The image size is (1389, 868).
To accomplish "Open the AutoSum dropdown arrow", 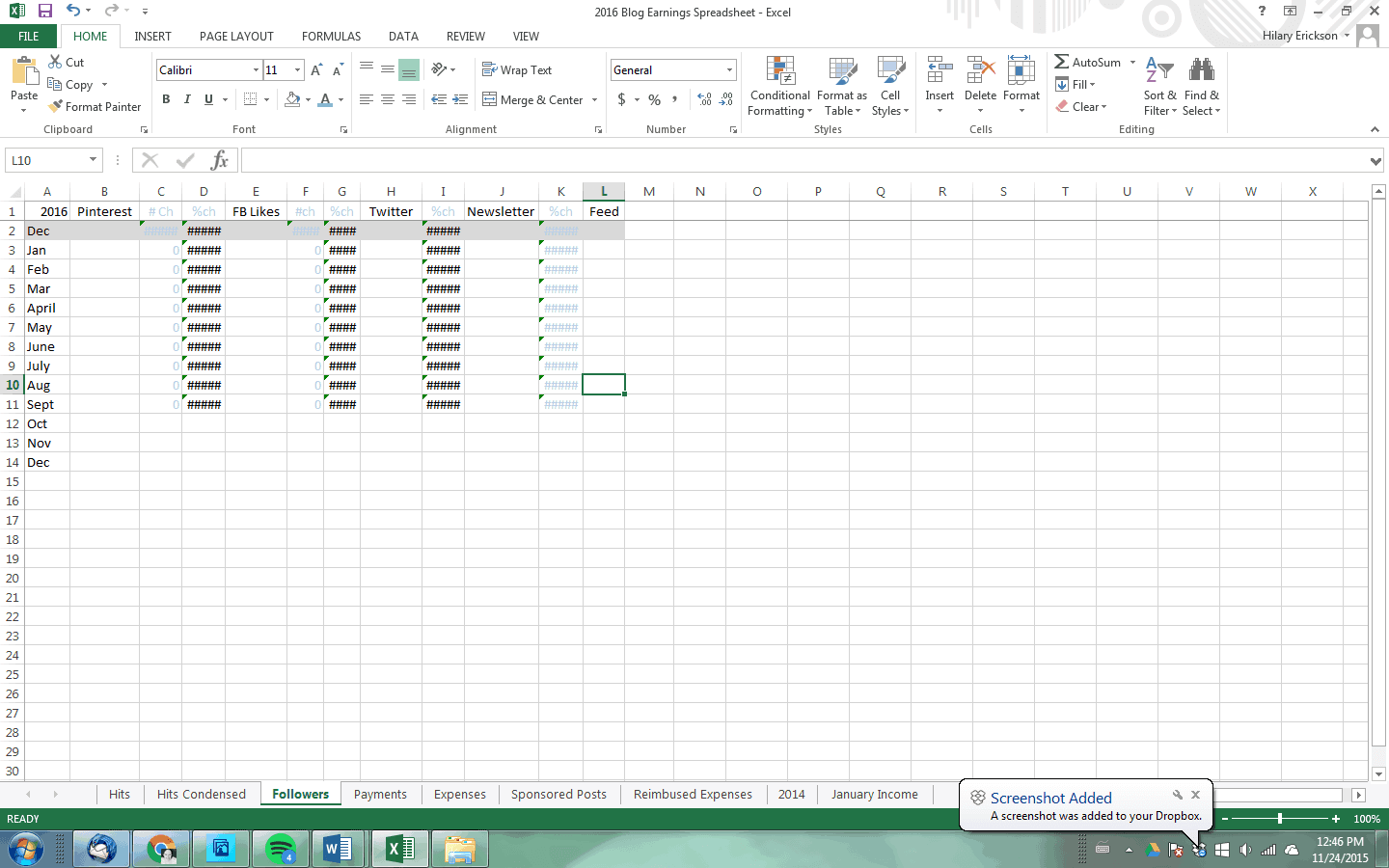I will (1132, 63).
